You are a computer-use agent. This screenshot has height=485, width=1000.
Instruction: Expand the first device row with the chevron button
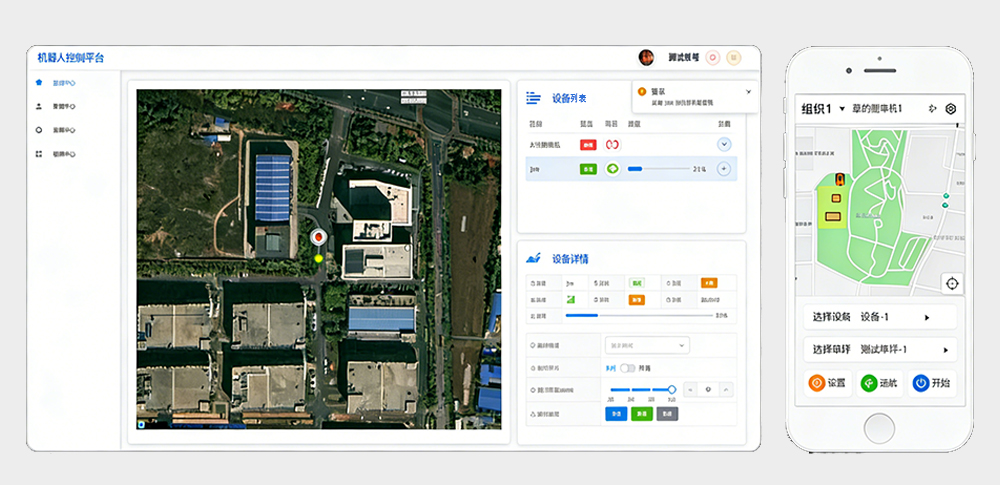pyautogui.click(x=724, y=145)
